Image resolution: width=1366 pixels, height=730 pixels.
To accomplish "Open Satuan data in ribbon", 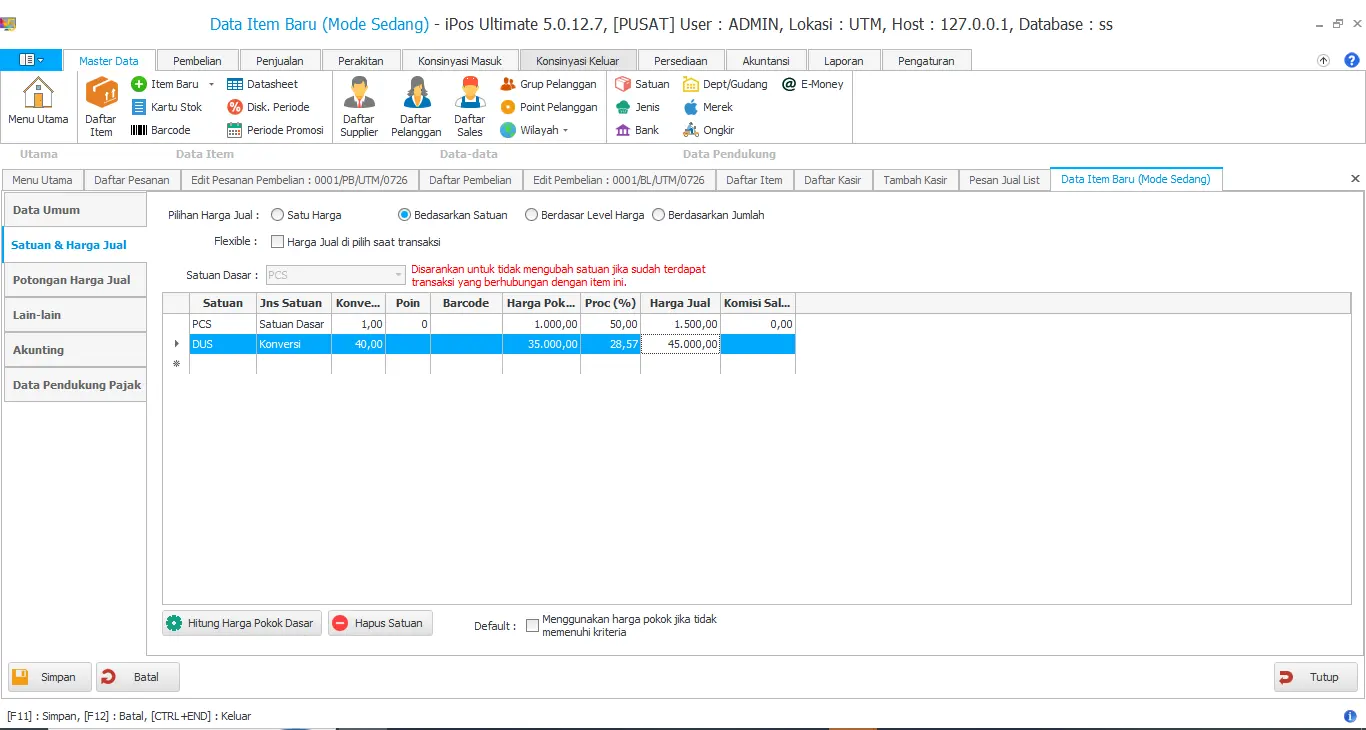I will coord(642,84).
